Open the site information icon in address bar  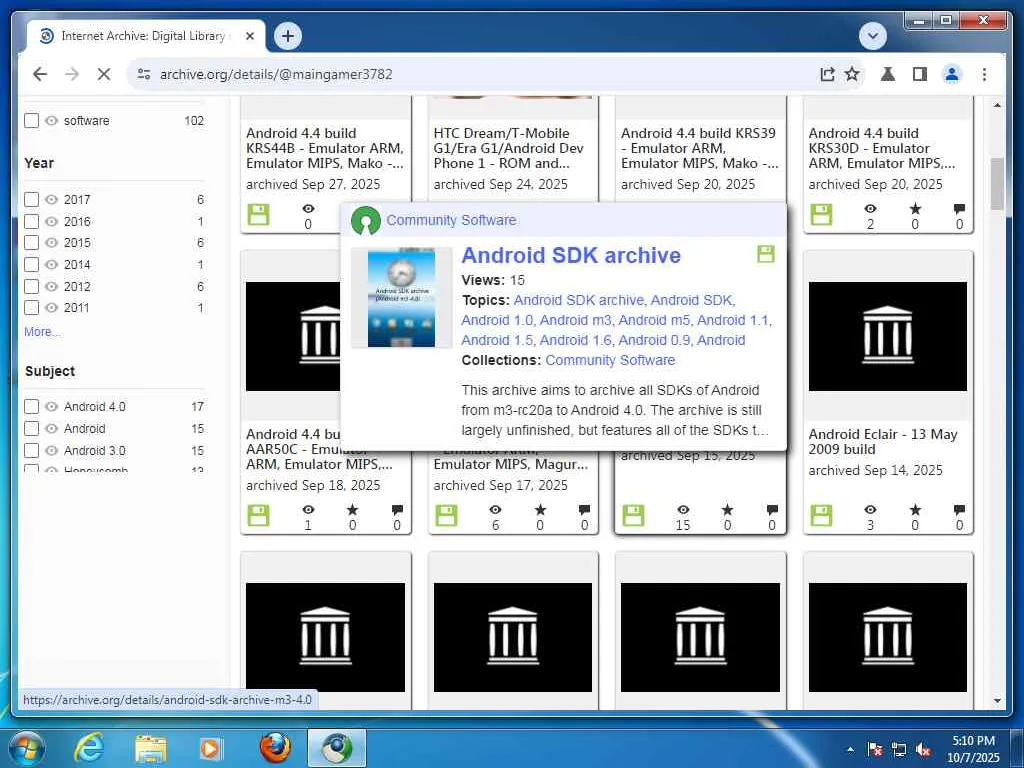point(144,74)
